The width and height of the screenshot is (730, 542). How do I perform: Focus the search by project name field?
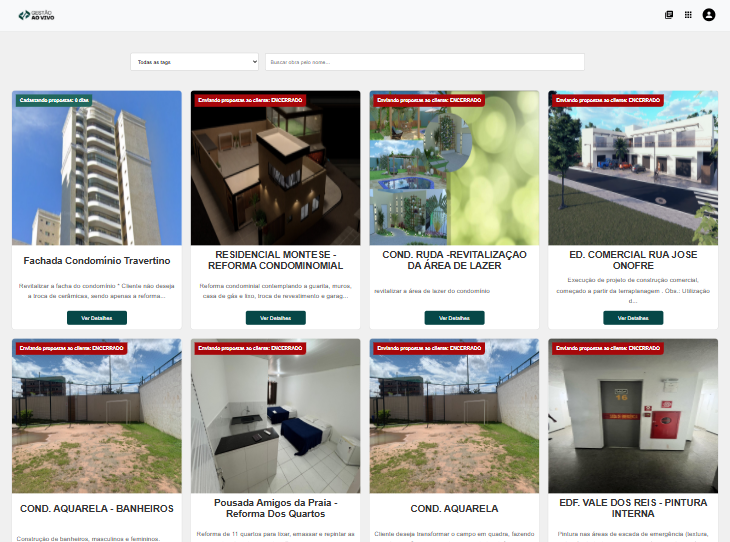point(425,62)
